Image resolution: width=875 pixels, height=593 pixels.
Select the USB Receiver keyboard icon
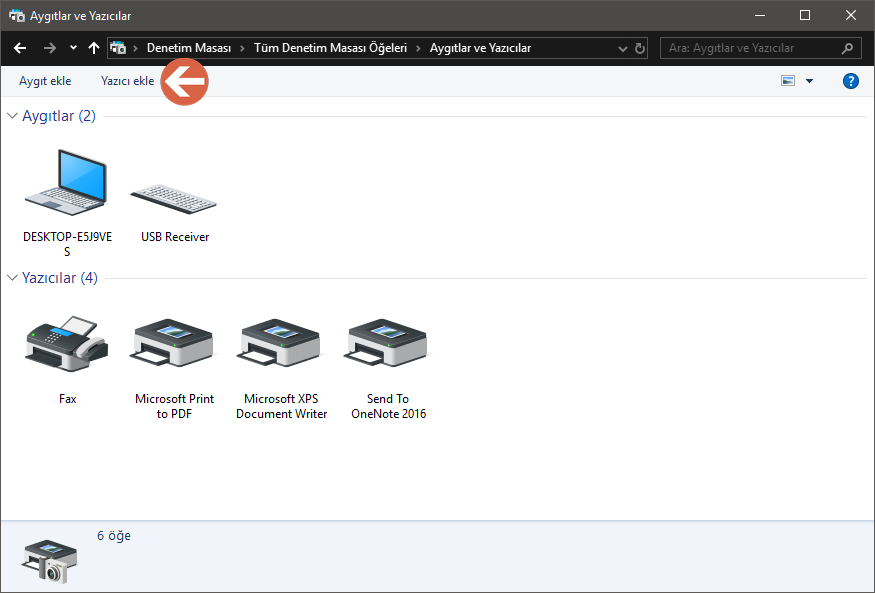pyautogui.click(x=174, y=199)
